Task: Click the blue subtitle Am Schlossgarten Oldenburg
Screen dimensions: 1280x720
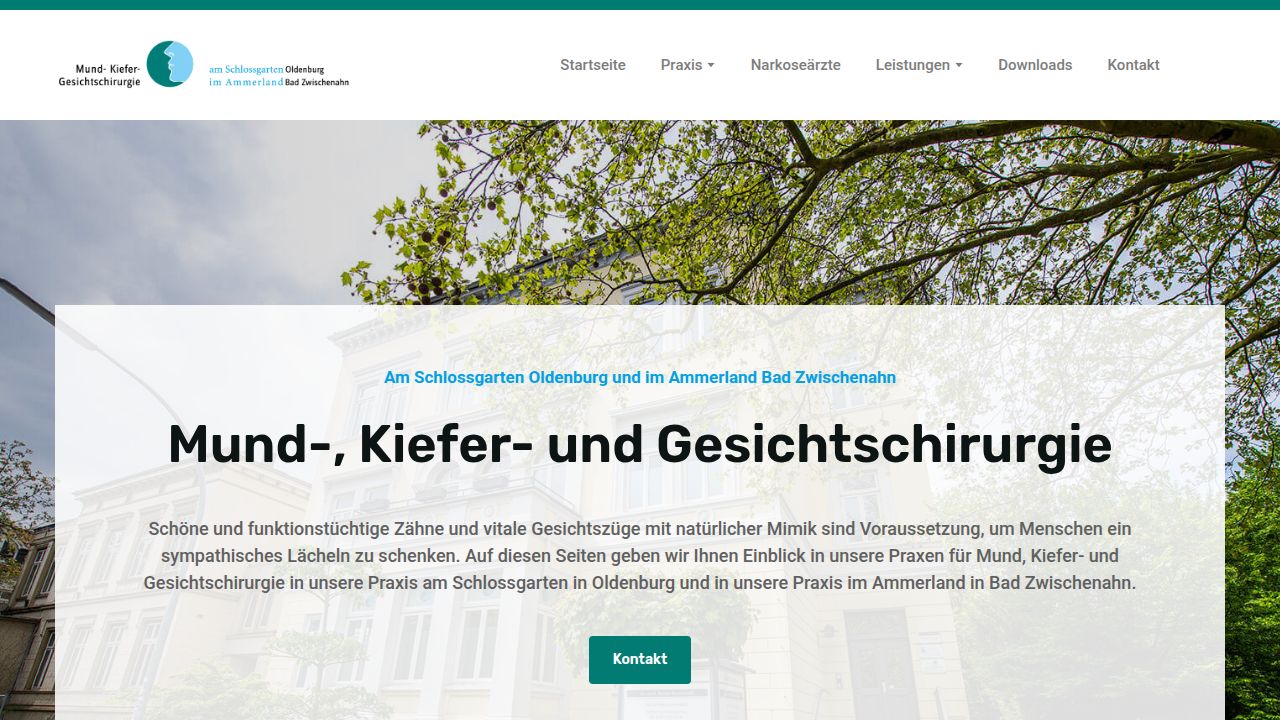Action: pos(640,378)
